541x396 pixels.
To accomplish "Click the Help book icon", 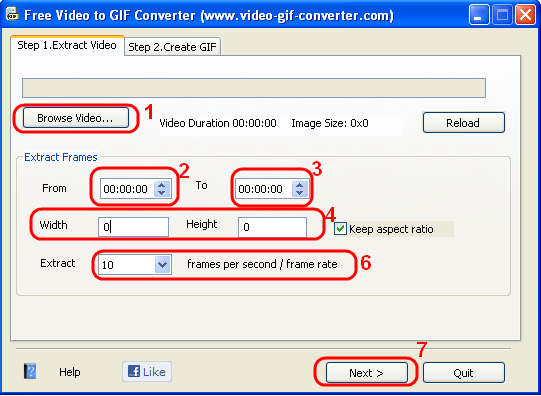I will pyautogui.click(x=30, y=372).
